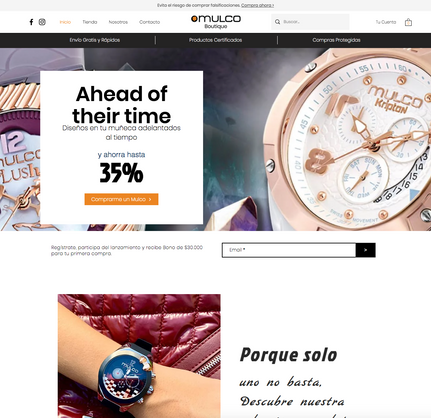Screen dimensions: 431x418
Task: Click the search magnifier icon
Action: click(x=277, y=22)
